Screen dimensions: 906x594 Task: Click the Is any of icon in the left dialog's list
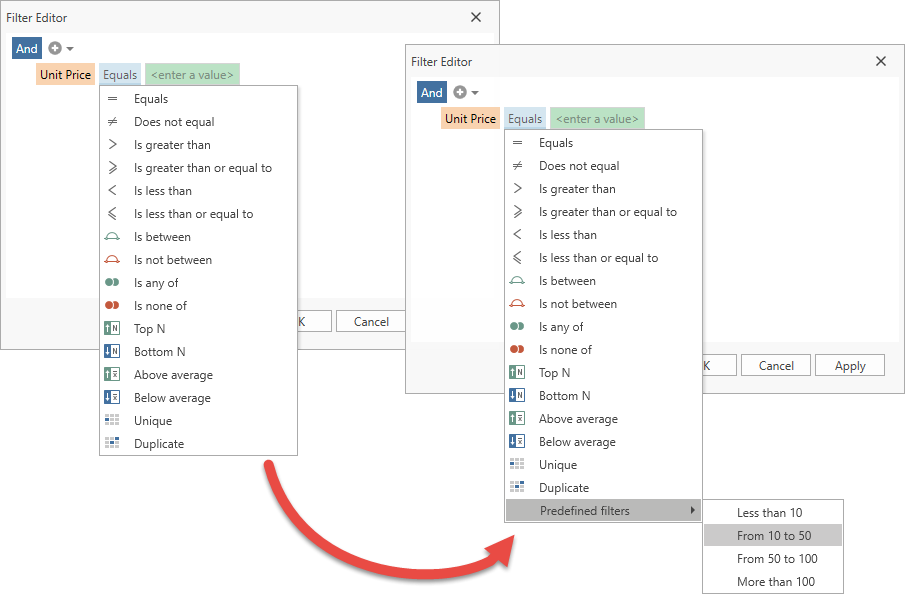112,283
